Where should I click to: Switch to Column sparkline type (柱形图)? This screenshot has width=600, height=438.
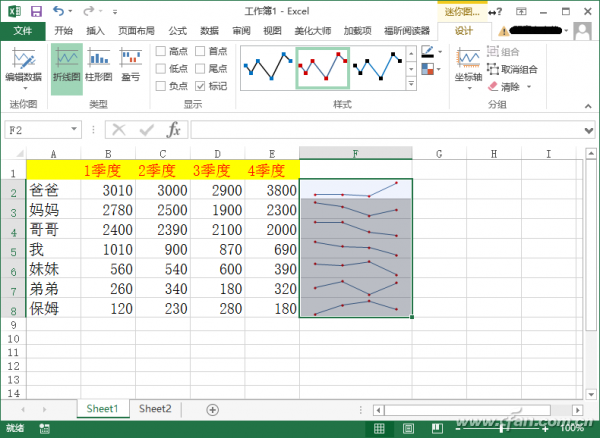98,66
